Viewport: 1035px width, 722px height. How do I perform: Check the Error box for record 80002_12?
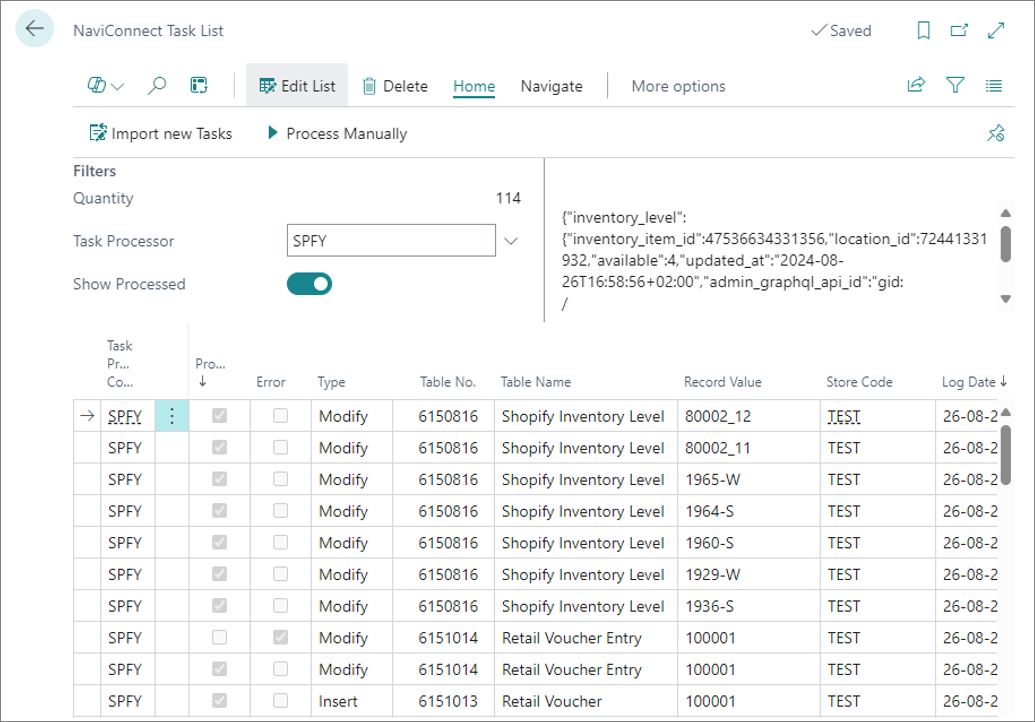click(x=281, y=416)
